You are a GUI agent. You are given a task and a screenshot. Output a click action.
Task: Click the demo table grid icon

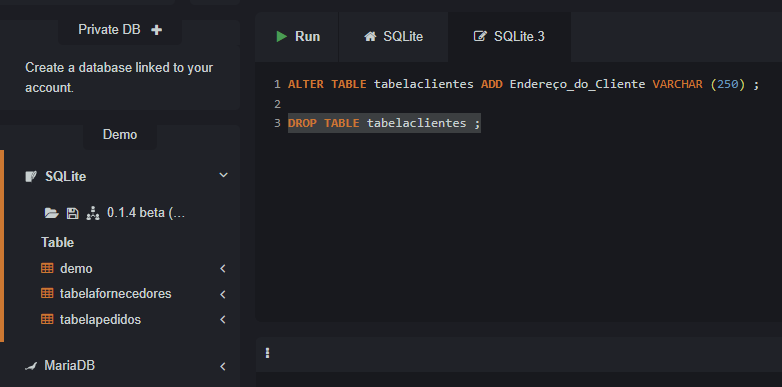(47, 268)
